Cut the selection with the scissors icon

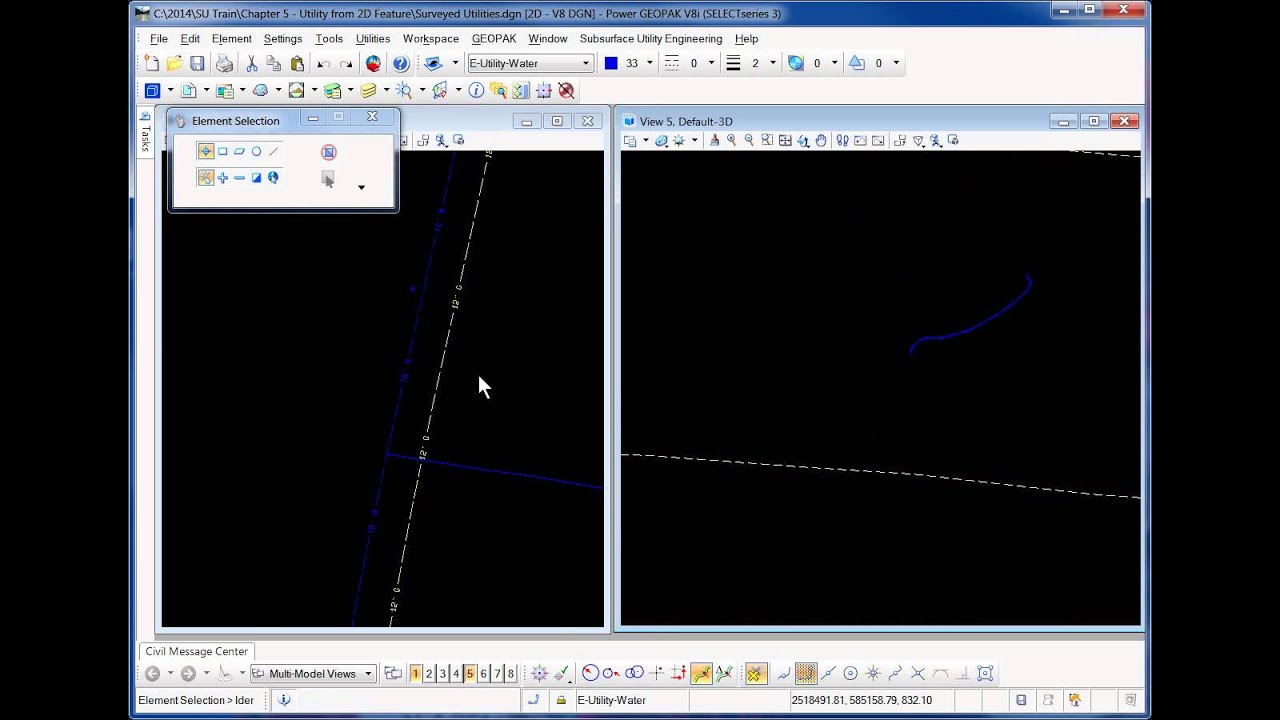click(x=252, y=63)
